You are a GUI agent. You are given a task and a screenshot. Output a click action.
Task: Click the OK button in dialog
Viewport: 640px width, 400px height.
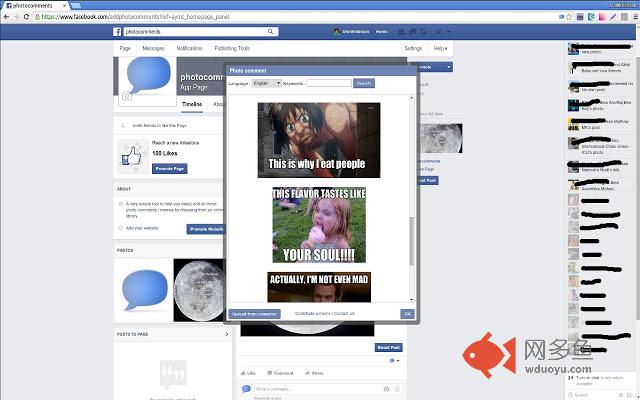pyautogui.click(x=407, y=313)
